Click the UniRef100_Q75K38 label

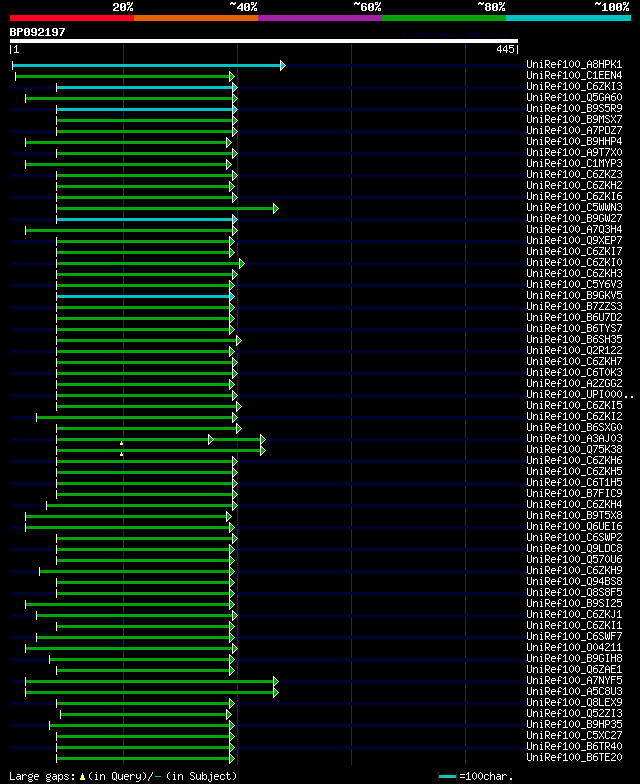(574, 450)
